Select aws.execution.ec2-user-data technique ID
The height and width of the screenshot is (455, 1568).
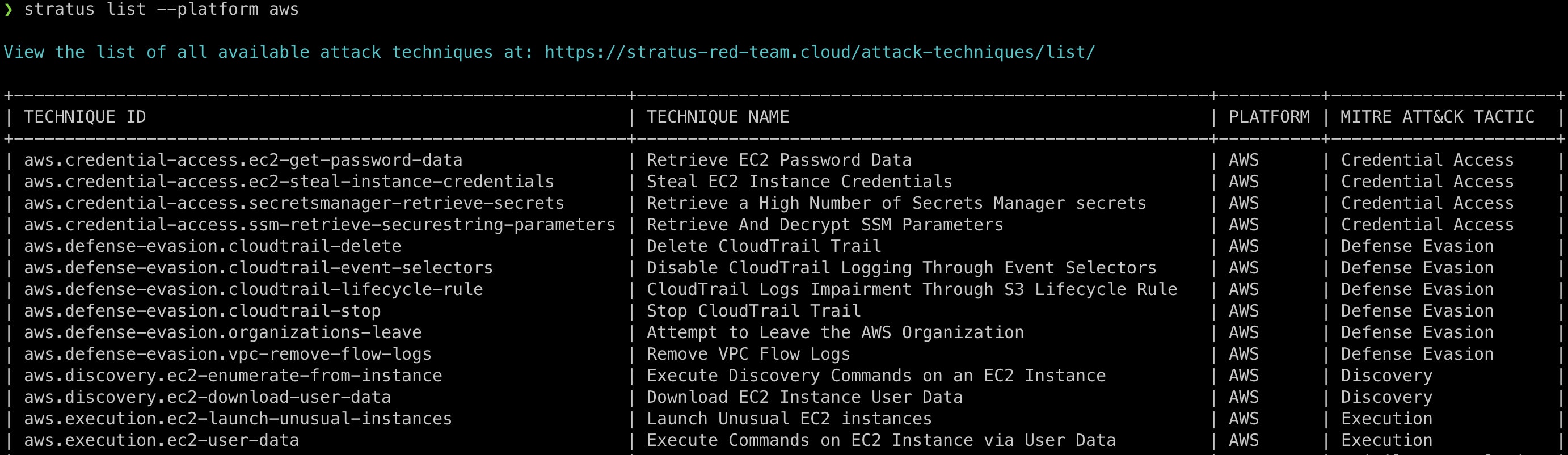click(x=161, y=440)
